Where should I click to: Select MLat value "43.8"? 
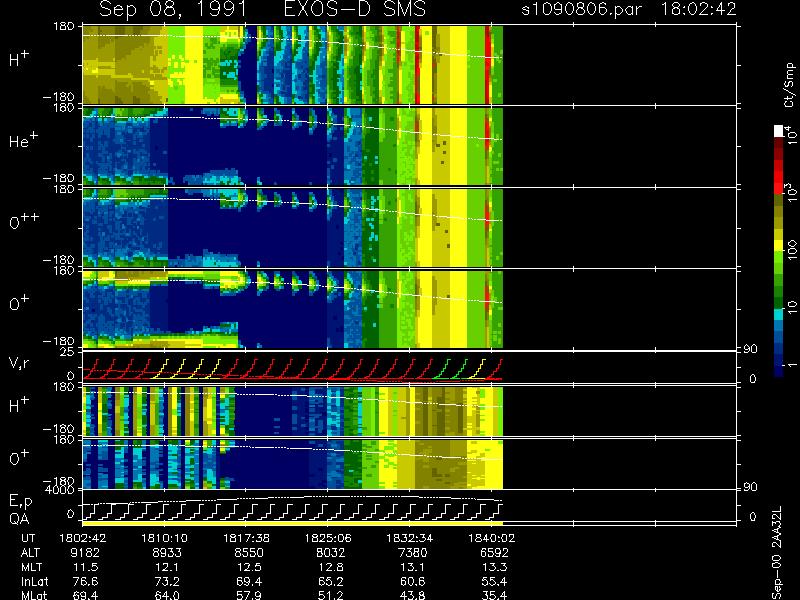[413, 595]
